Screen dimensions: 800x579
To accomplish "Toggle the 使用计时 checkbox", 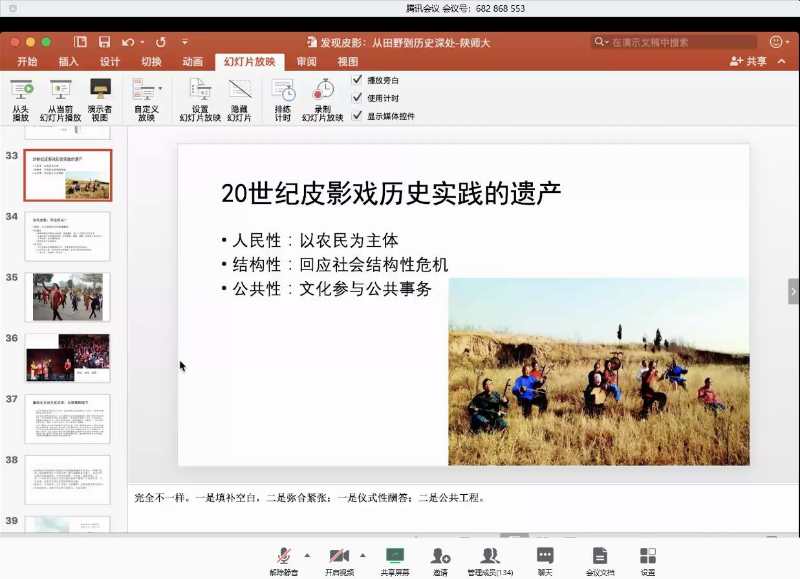I will click(357, 98).
